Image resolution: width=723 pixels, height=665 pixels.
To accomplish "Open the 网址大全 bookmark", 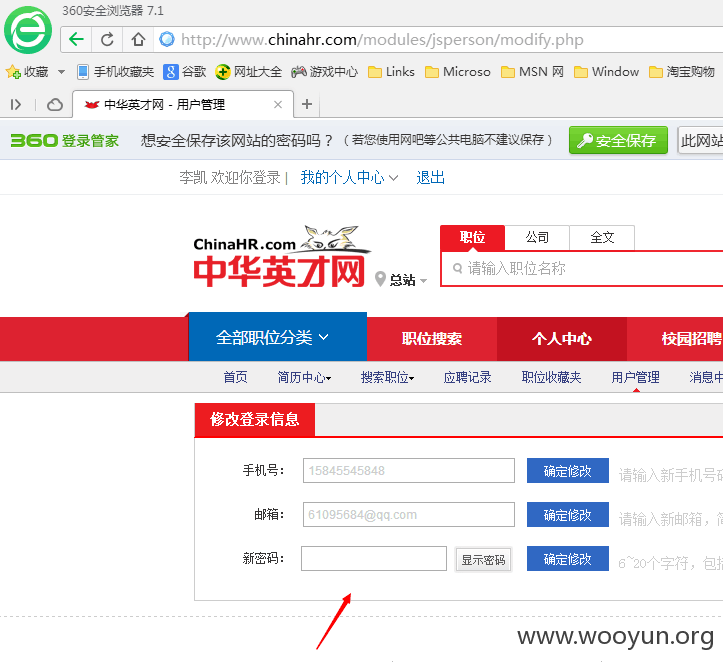I will tap(248, 72).
